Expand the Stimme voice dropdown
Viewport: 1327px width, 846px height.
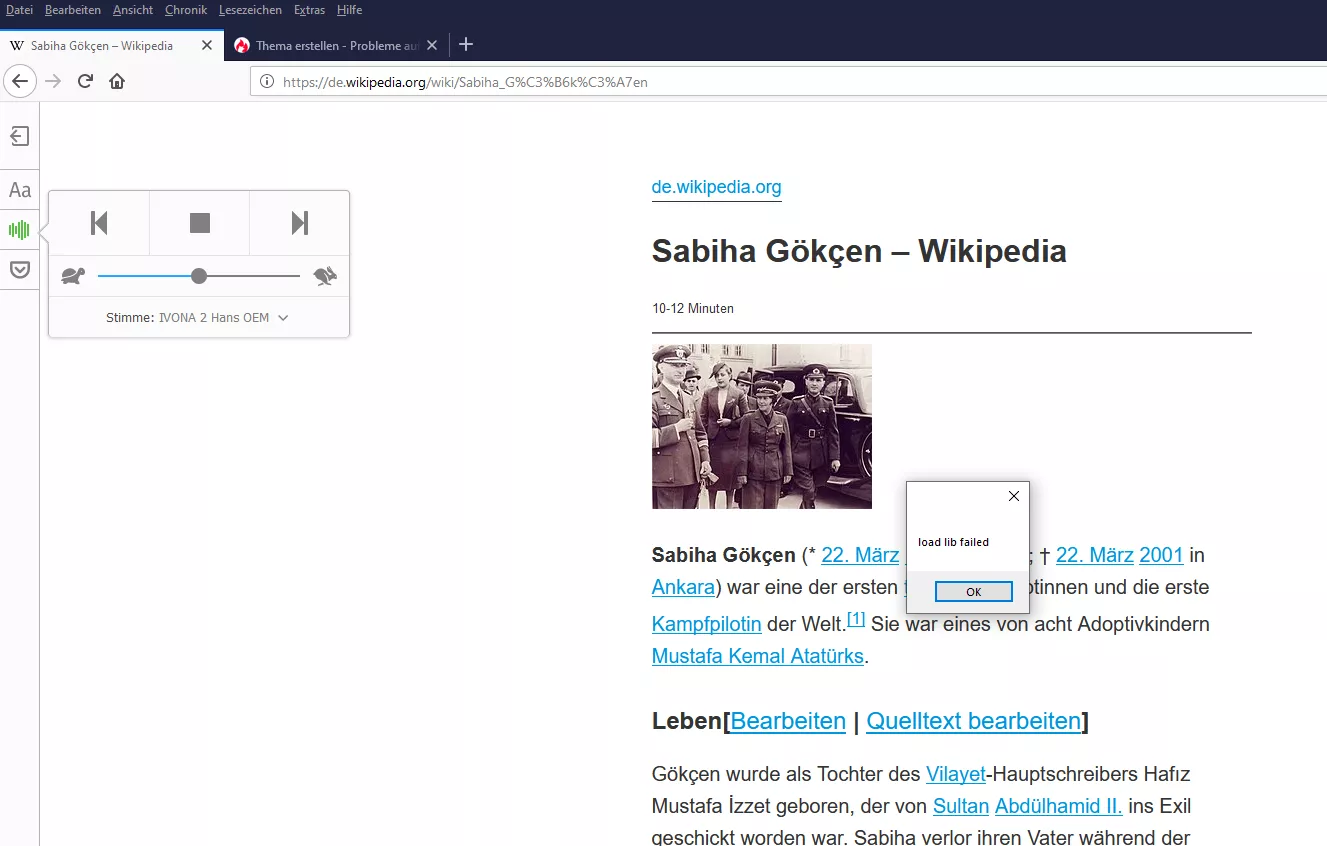(x=198, y=318)
